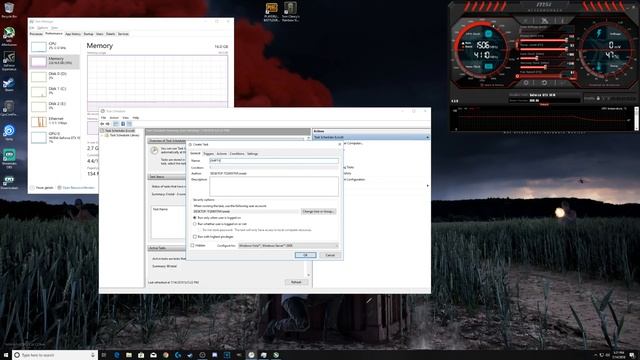
Task: Open Steam desktop shortcut
Action: 9,84
